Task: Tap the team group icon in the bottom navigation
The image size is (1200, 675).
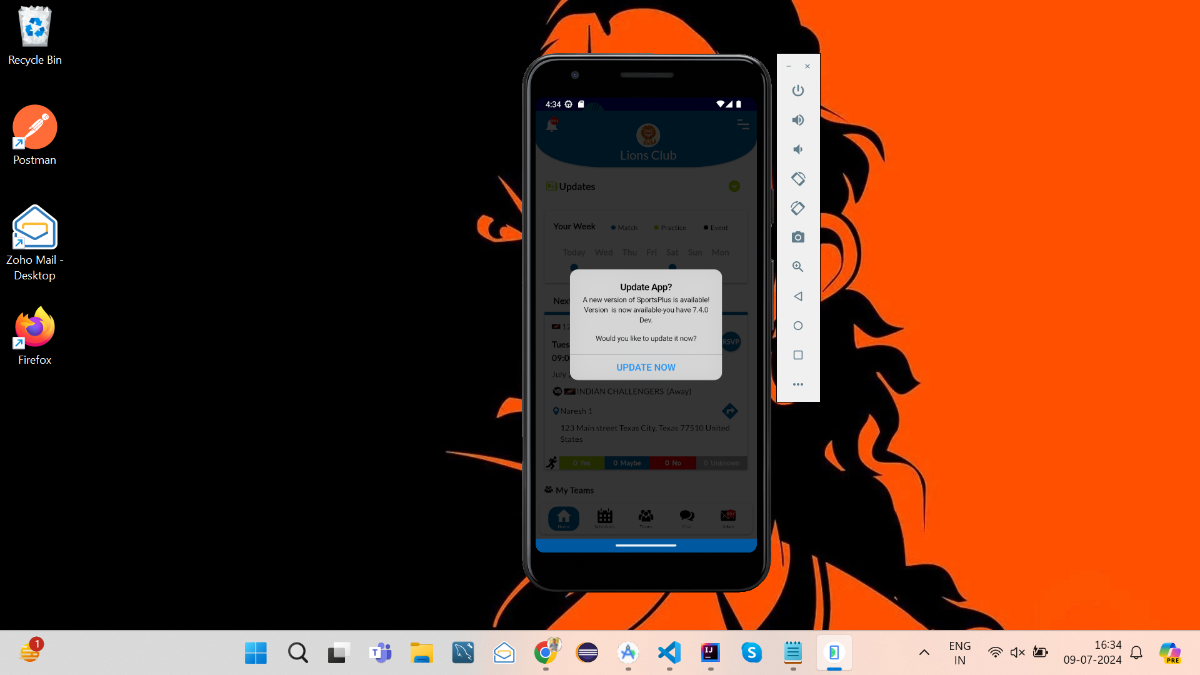Action: click(x=646, y=518)
